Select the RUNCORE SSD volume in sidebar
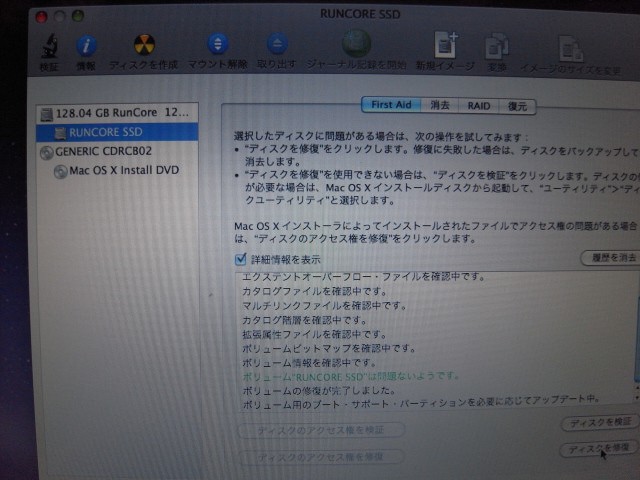 tap(107, 132)
